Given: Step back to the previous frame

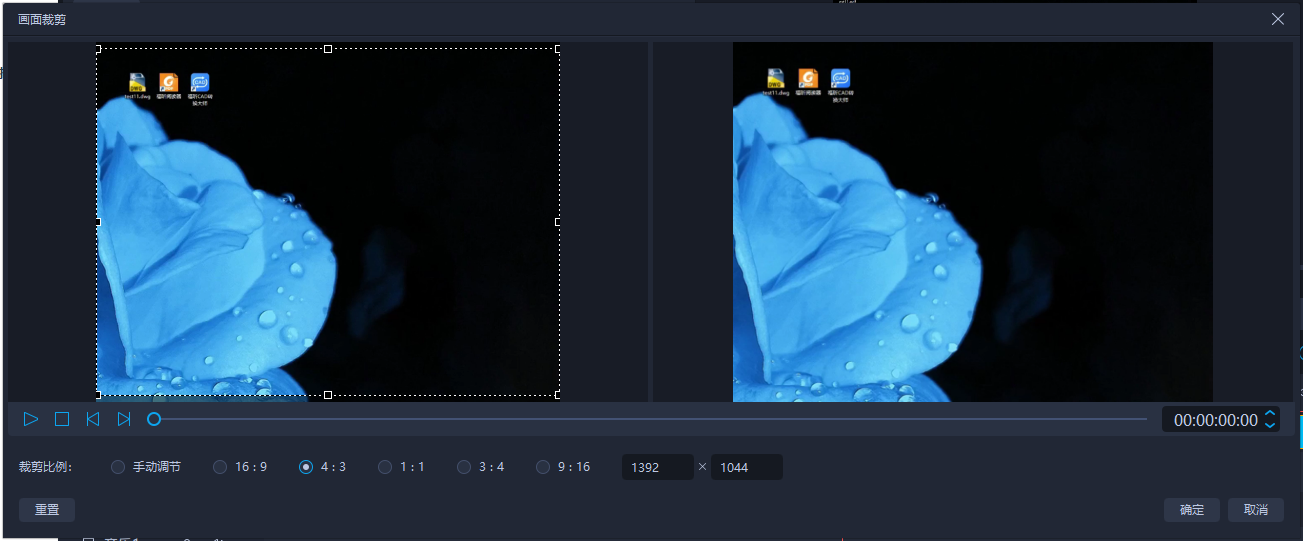Looking at the screenshot, I should point(92,419).
